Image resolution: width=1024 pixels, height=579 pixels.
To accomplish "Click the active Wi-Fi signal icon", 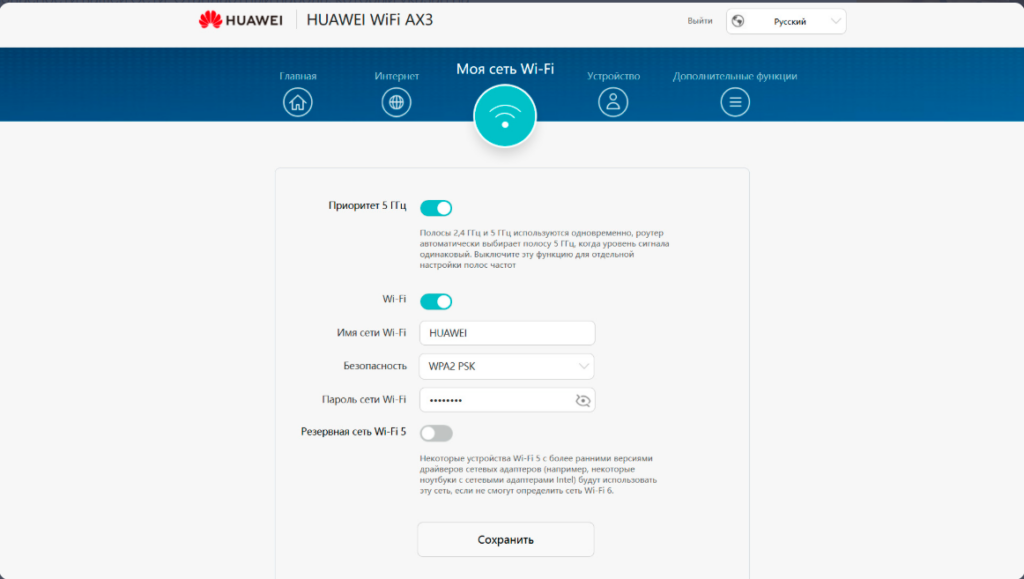I will 505,116.
